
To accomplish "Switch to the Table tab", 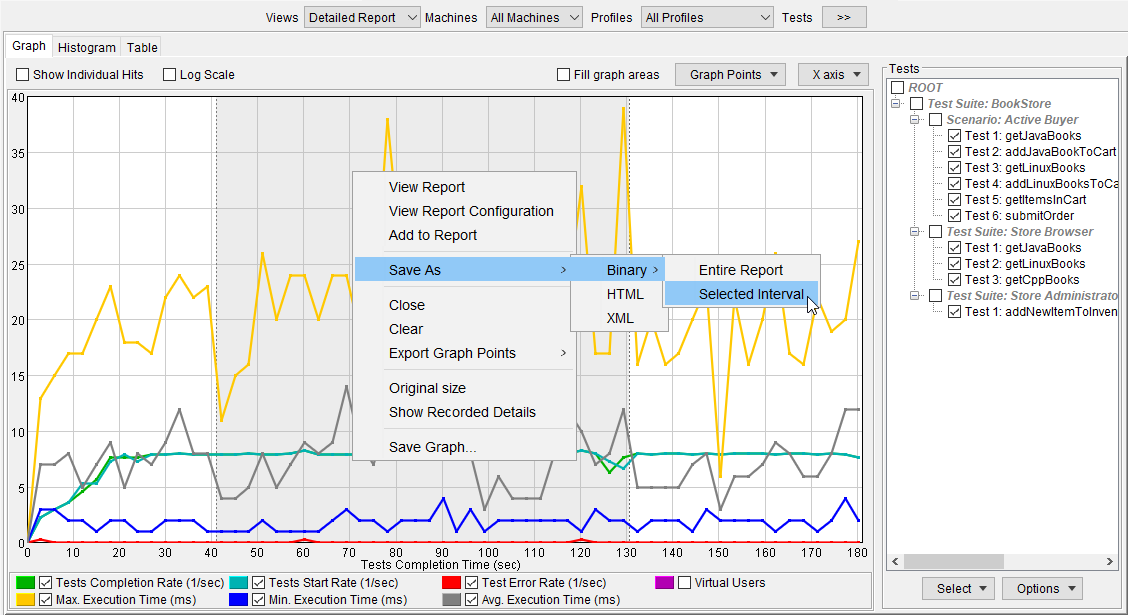I will (142, 47).
